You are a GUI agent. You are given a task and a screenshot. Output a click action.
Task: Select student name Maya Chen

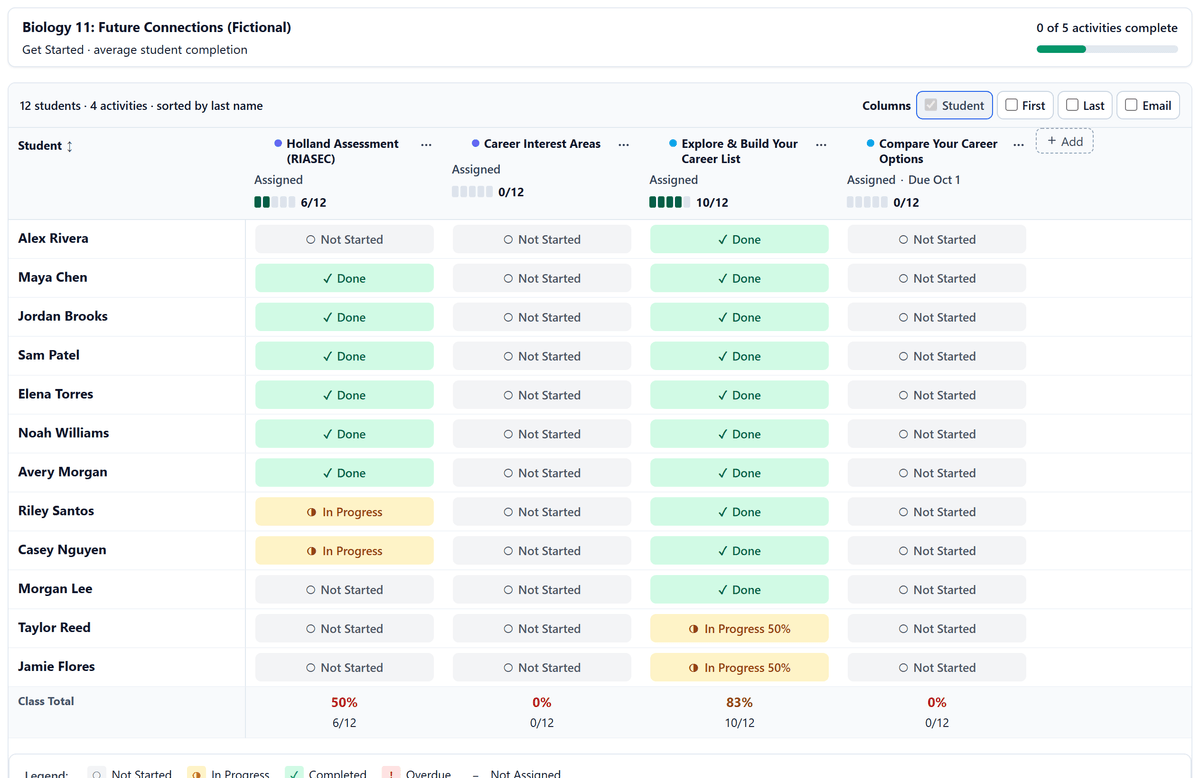(53, 277)
